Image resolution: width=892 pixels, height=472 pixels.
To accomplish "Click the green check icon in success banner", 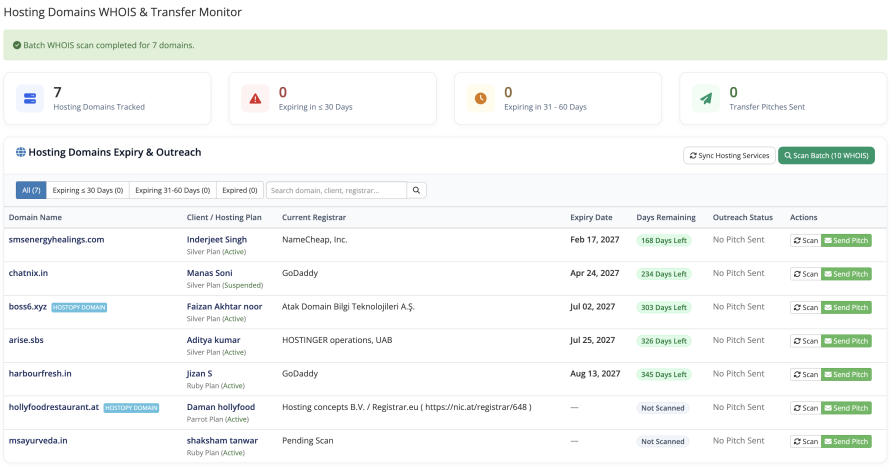I will (17, 45).
